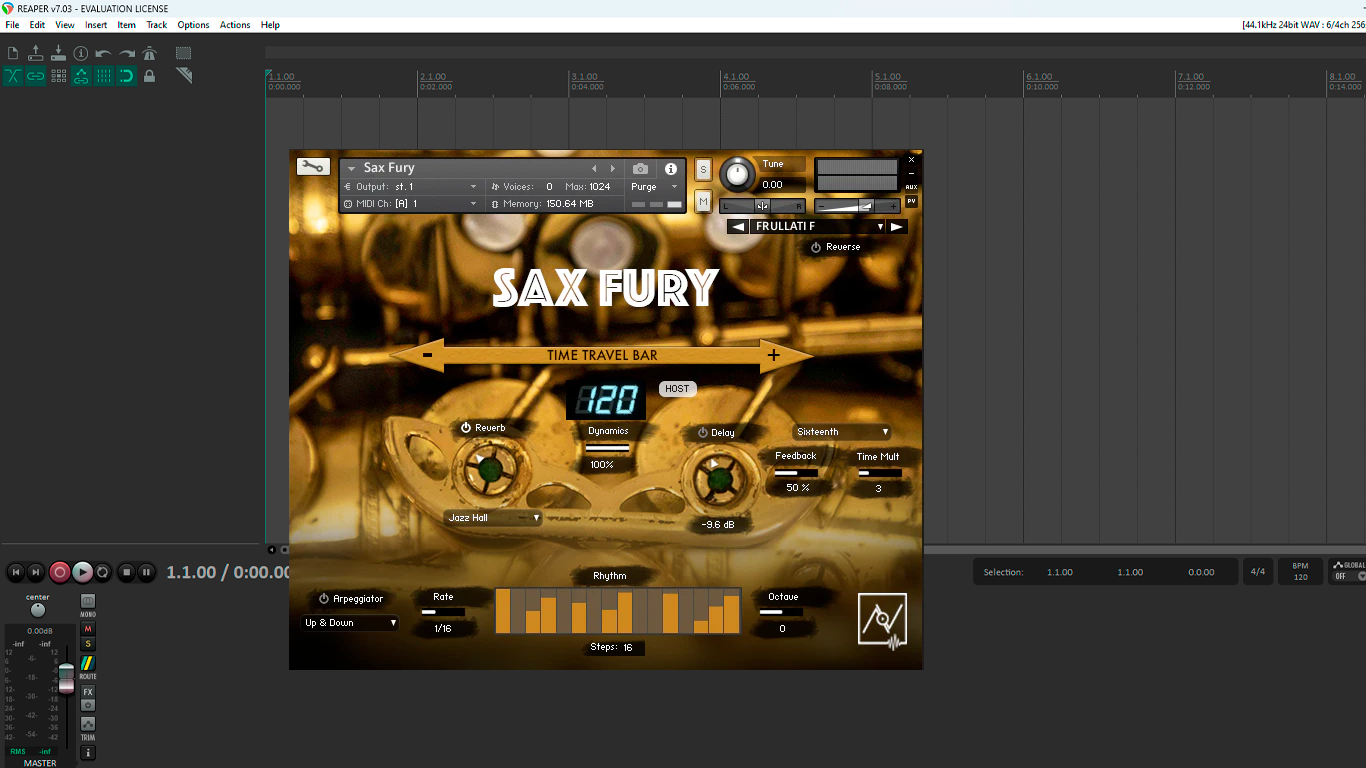The image size is (1366, 768).
Task: Toggle auto-crossfade toolbar icon
Action: coord(13,76)
